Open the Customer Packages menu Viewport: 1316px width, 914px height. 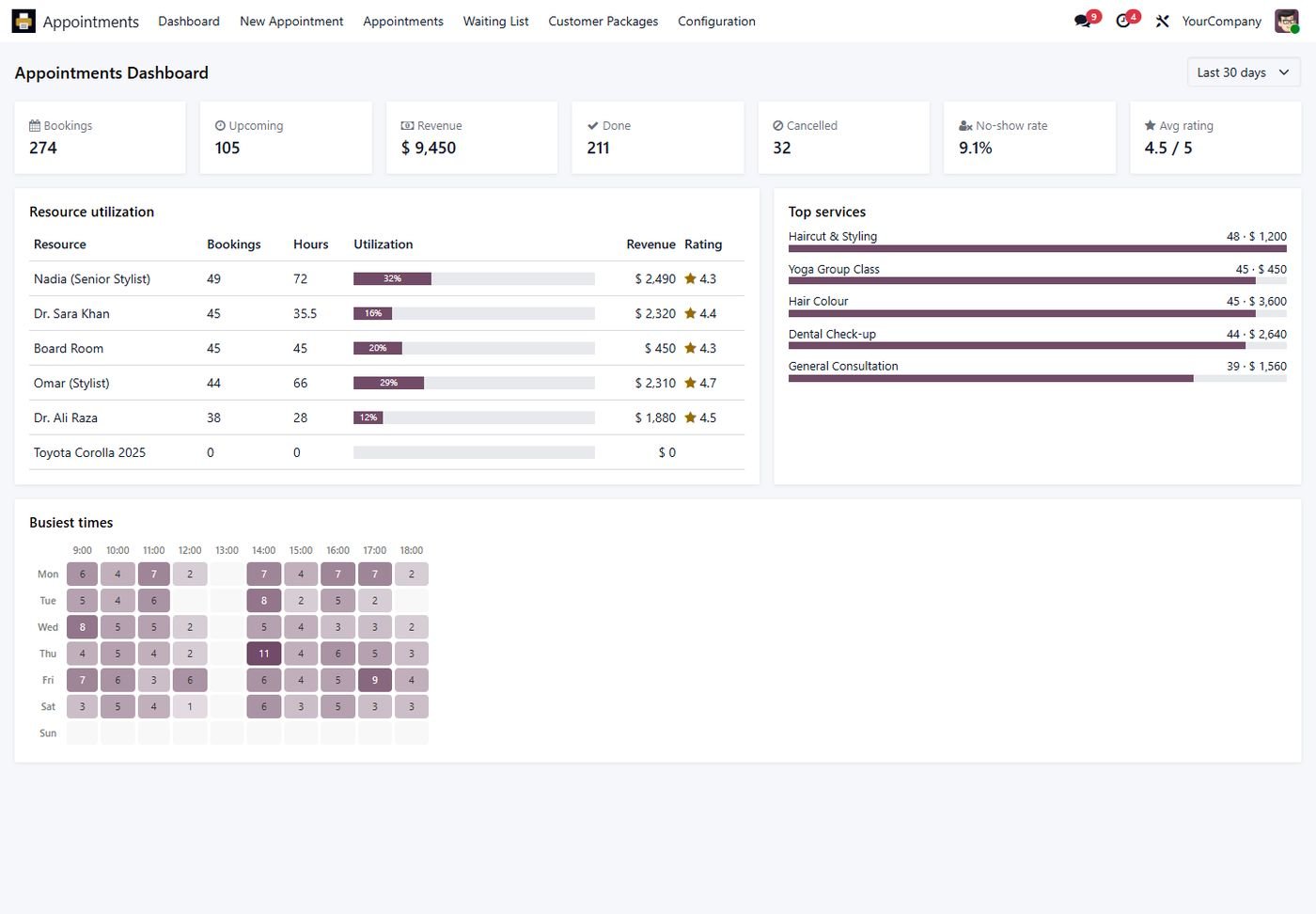click(x=603, y=21)
